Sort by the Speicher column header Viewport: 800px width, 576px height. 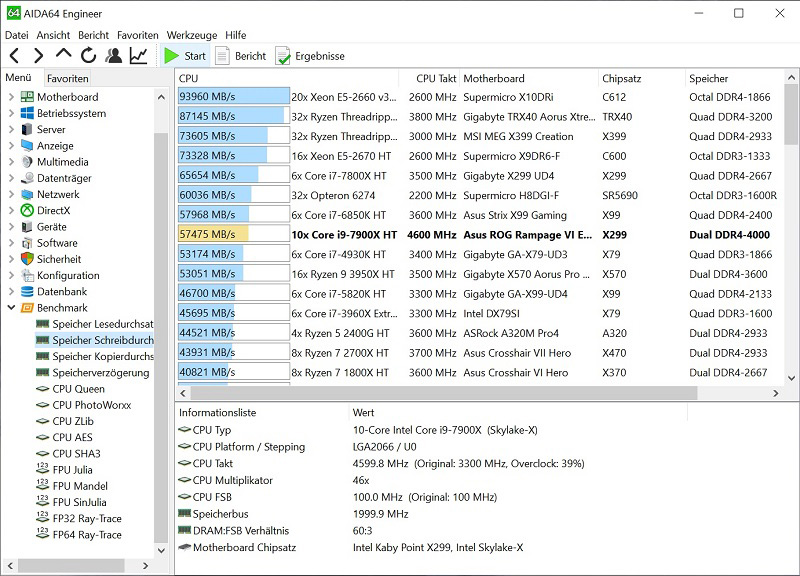[734, 79]
